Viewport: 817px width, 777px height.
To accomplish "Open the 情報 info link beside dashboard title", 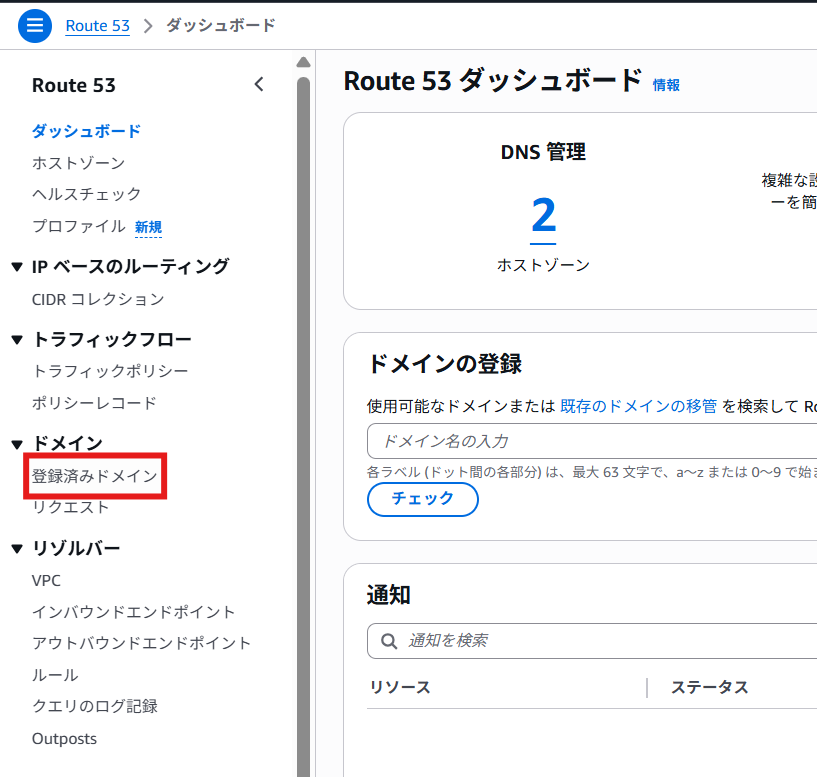I will tap(666, 85).
